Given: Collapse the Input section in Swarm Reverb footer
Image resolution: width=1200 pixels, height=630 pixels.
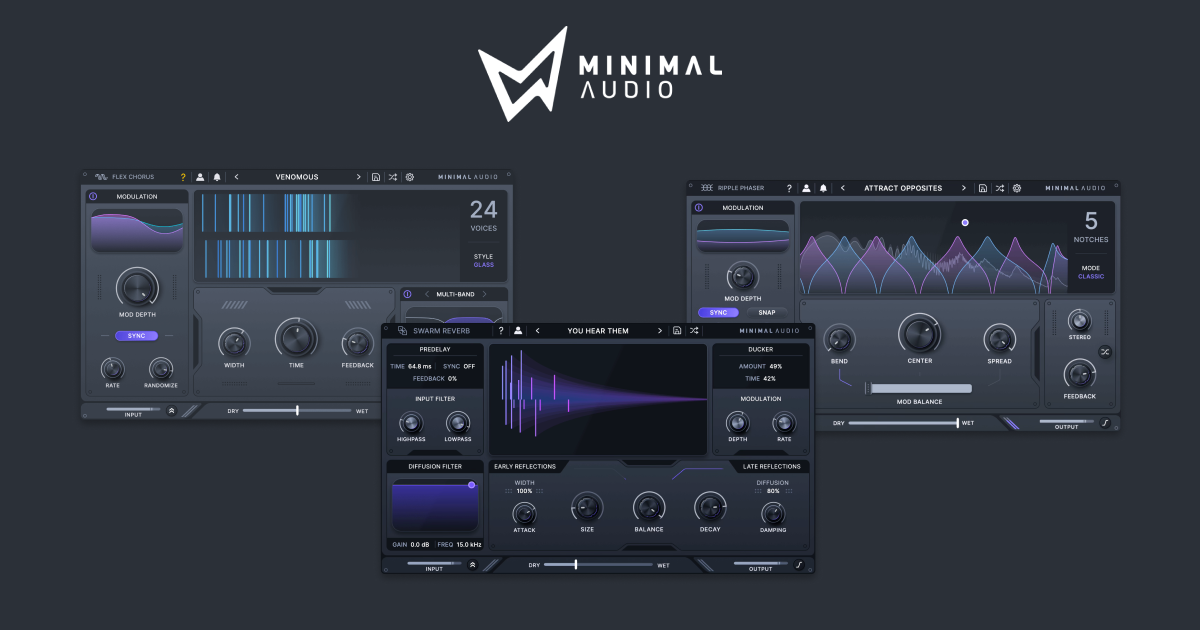Looking at the screenshot, I should tap(474, 564).
